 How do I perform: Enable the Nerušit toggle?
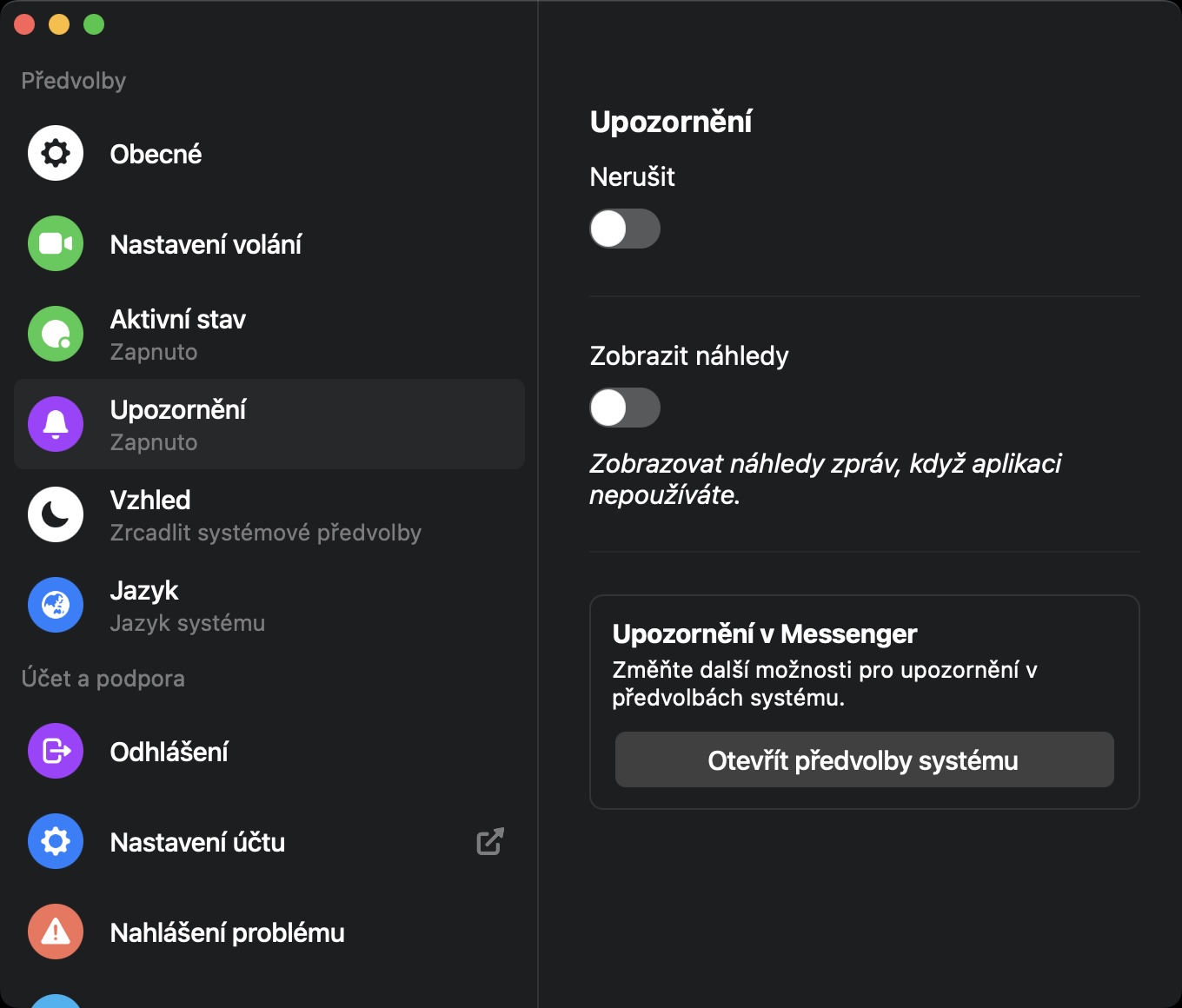[625, 229]
